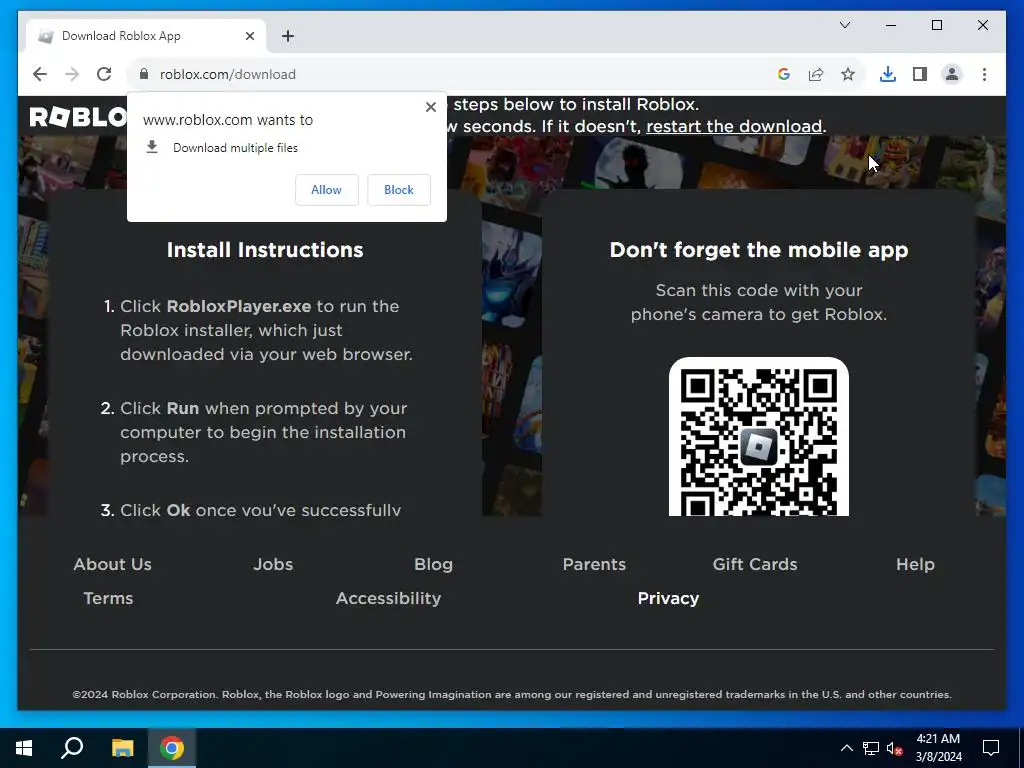Open the Terms footer link

click(108, 598)
